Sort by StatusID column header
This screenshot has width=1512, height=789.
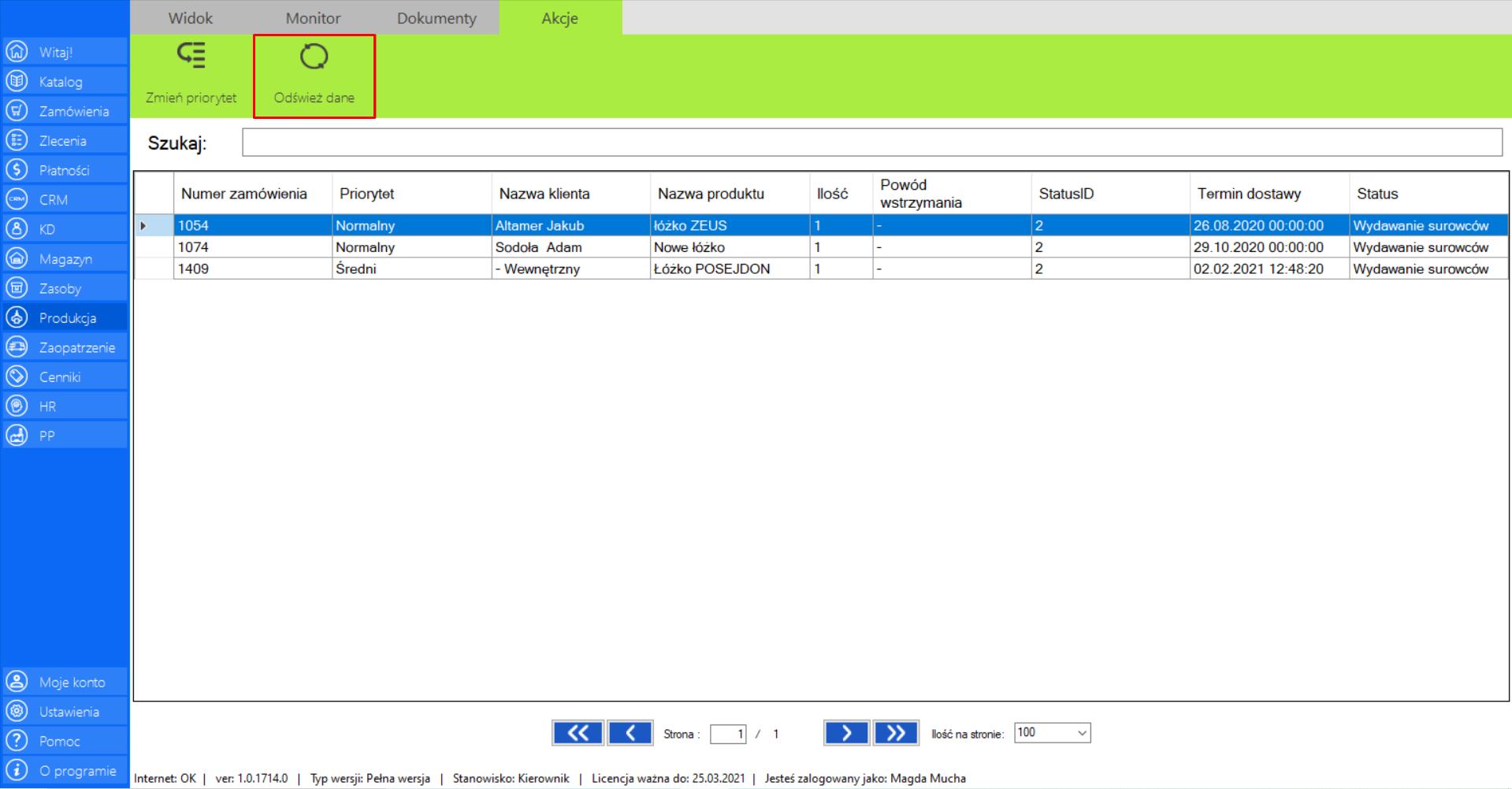coord(1111,194)
